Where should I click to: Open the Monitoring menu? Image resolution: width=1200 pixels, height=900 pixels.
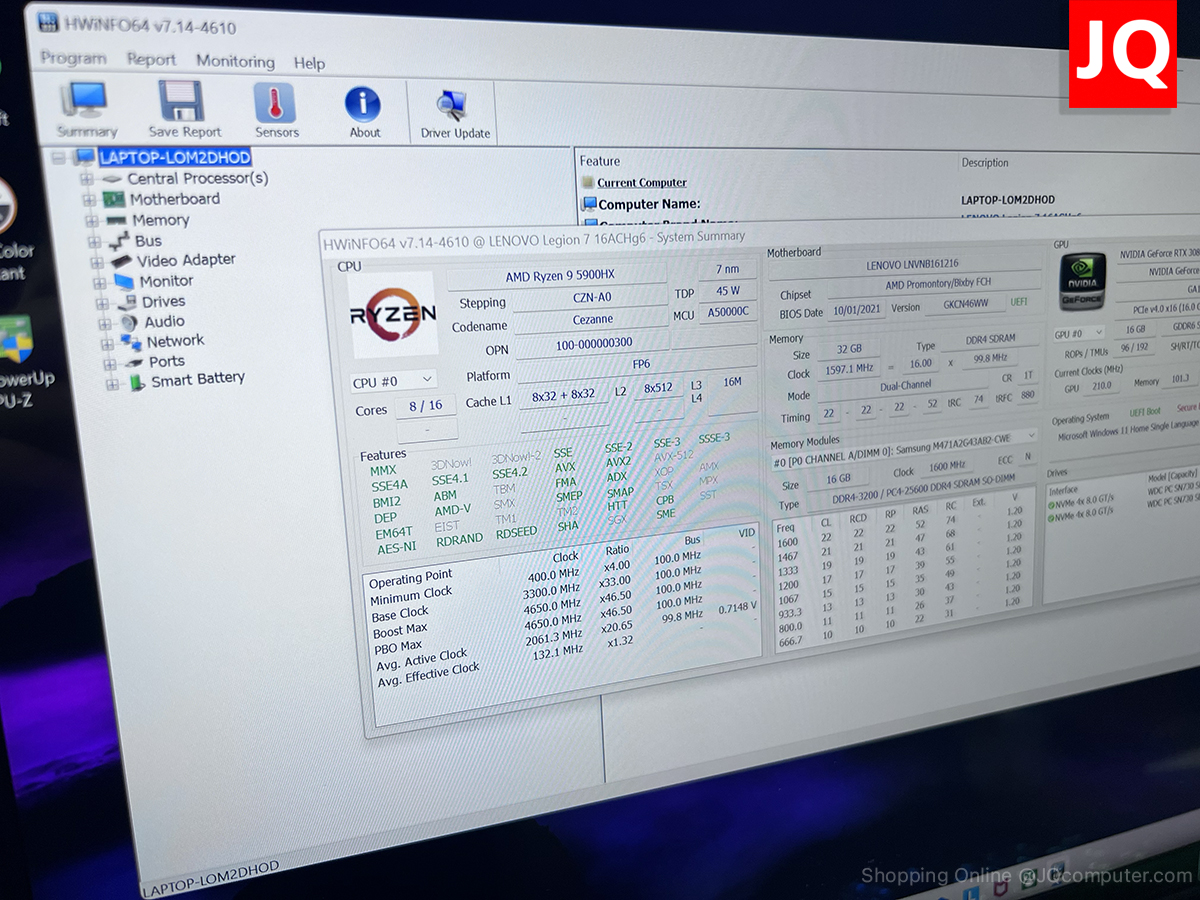(235, 61)
